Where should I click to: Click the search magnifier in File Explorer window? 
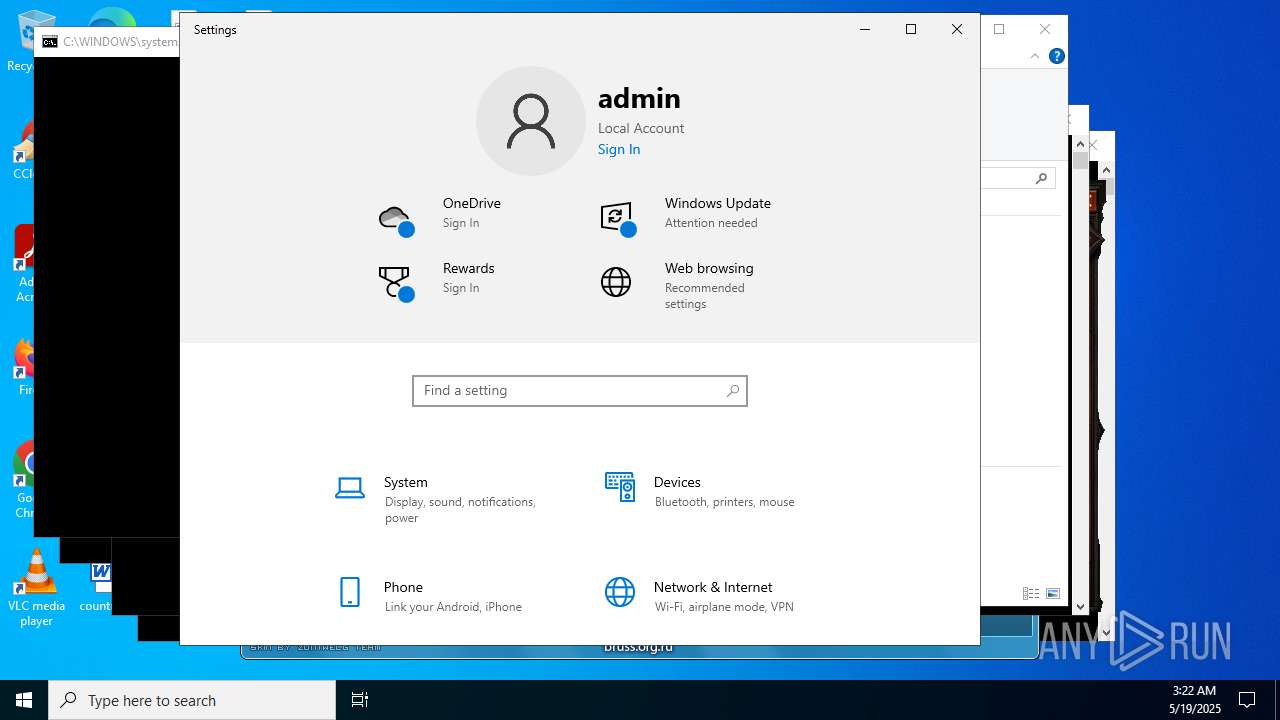[x=1041, y=178]
